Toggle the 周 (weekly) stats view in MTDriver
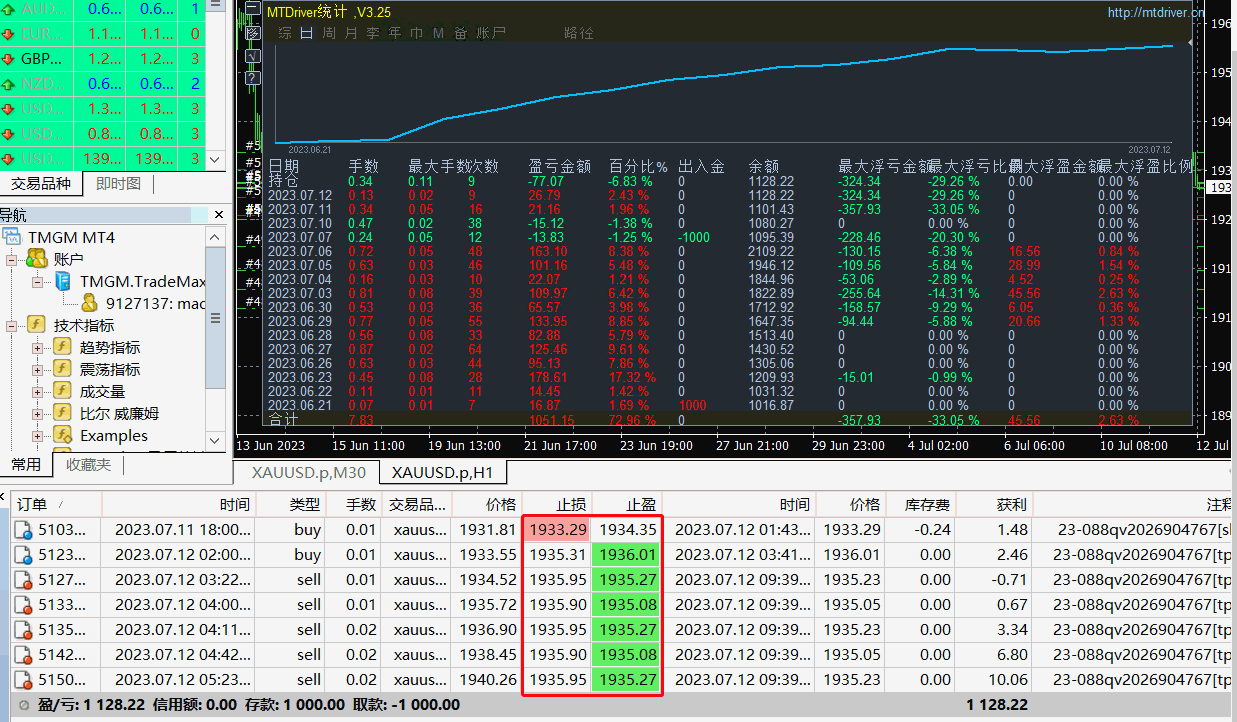This screenshot has width=1237, height=722. tap(328, 33)
